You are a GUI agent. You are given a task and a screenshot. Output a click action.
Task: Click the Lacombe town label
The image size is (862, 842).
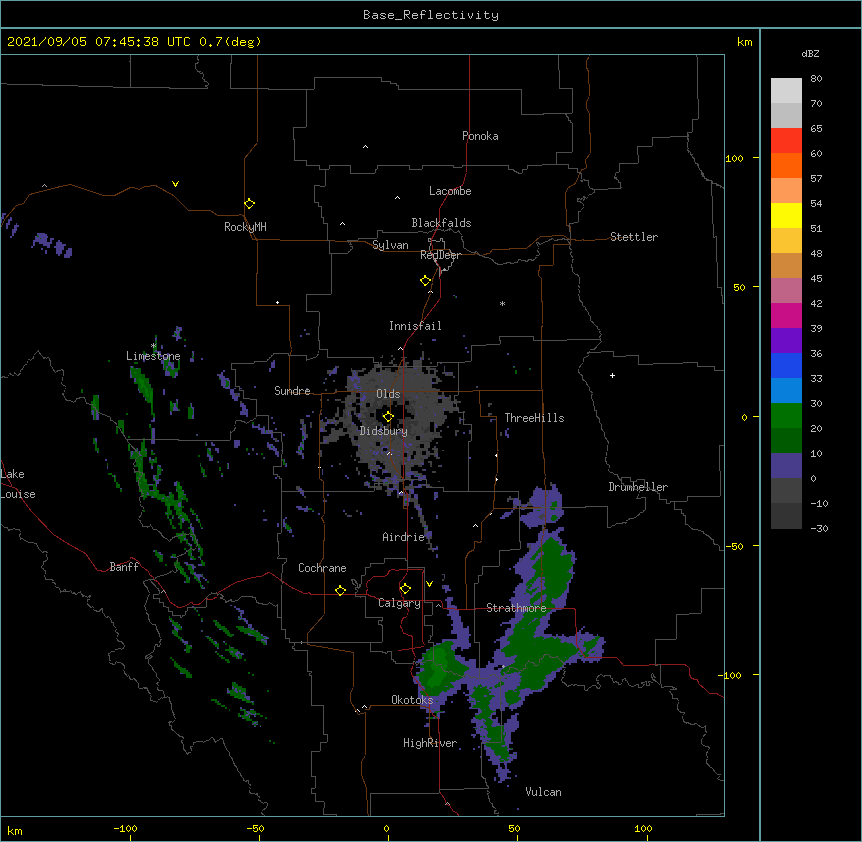[x=450, y=191]
